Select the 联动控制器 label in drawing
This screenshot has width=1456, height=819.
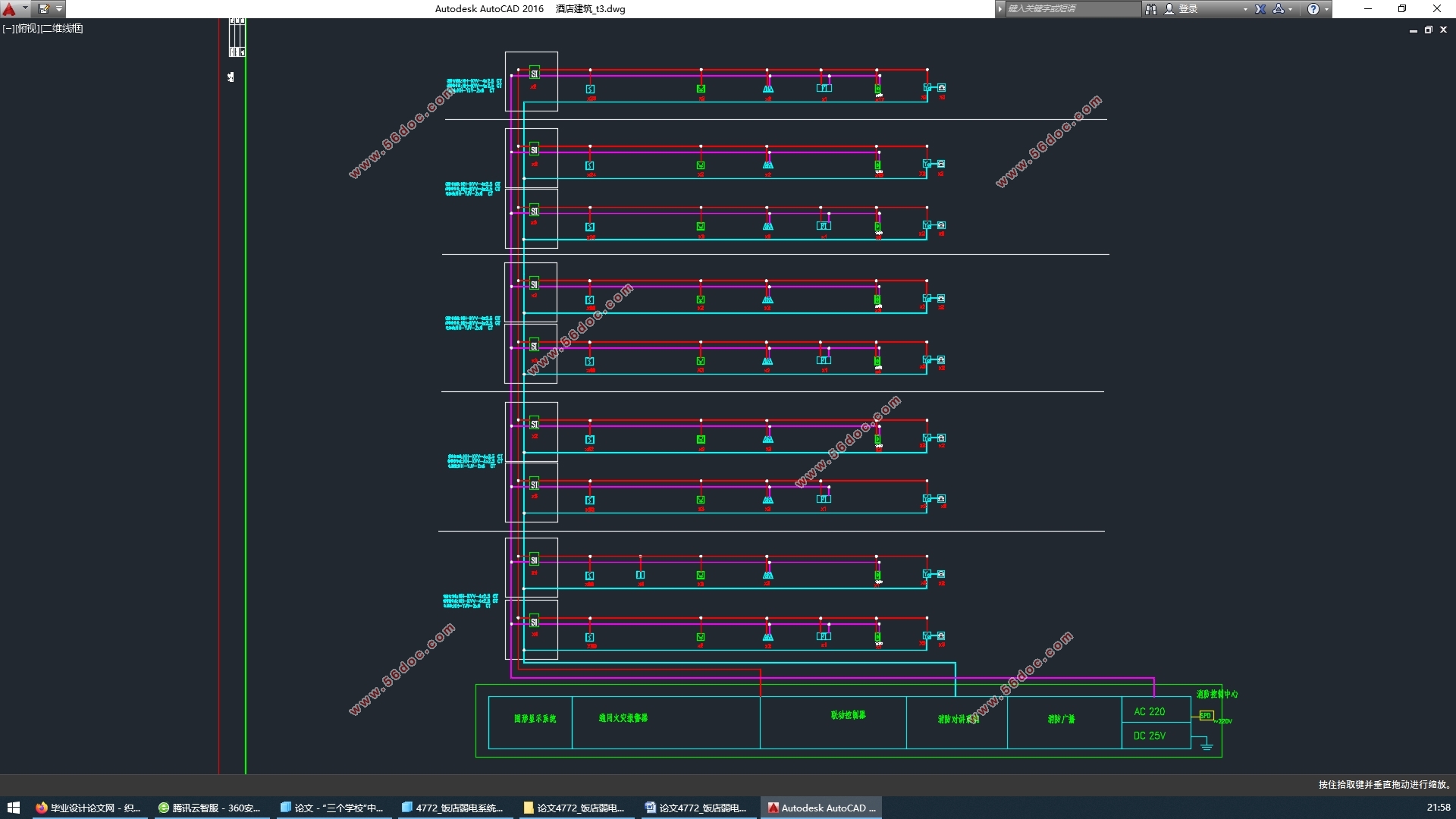[848, 715]
